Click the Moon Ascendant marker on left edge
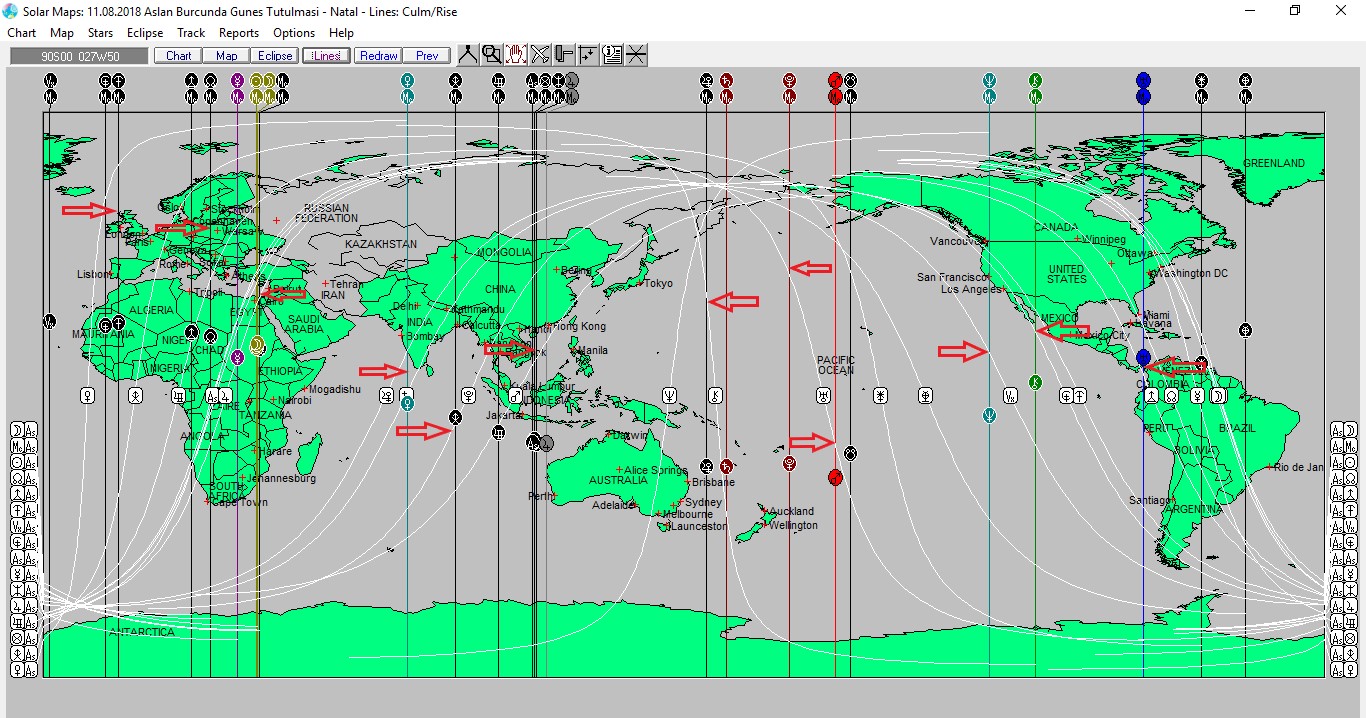Screen dimensions: 1366x718 24,430
